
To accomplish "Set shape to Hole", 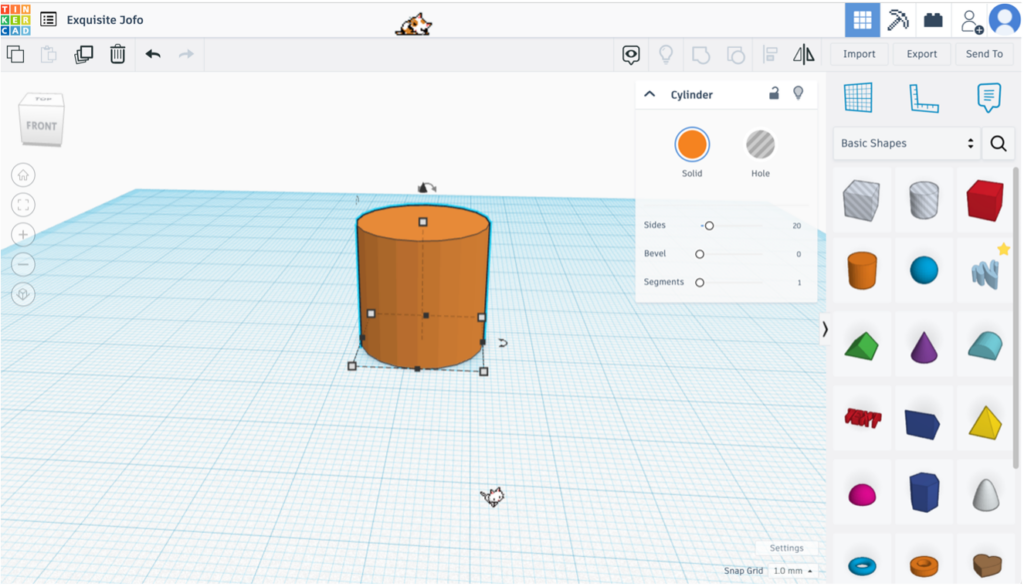I will coord(760,144).
